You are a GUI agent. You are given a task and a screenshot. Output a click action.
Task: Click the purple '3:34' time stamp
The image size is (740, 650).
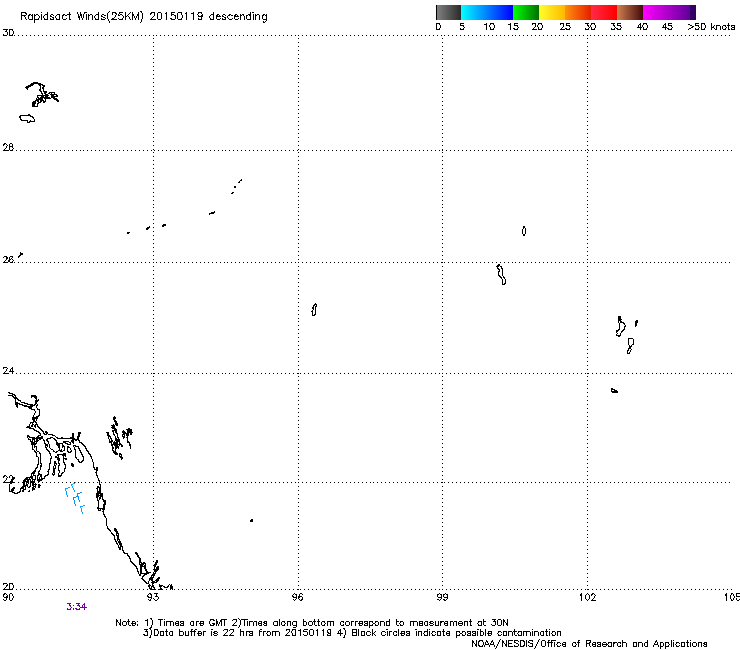76,607
